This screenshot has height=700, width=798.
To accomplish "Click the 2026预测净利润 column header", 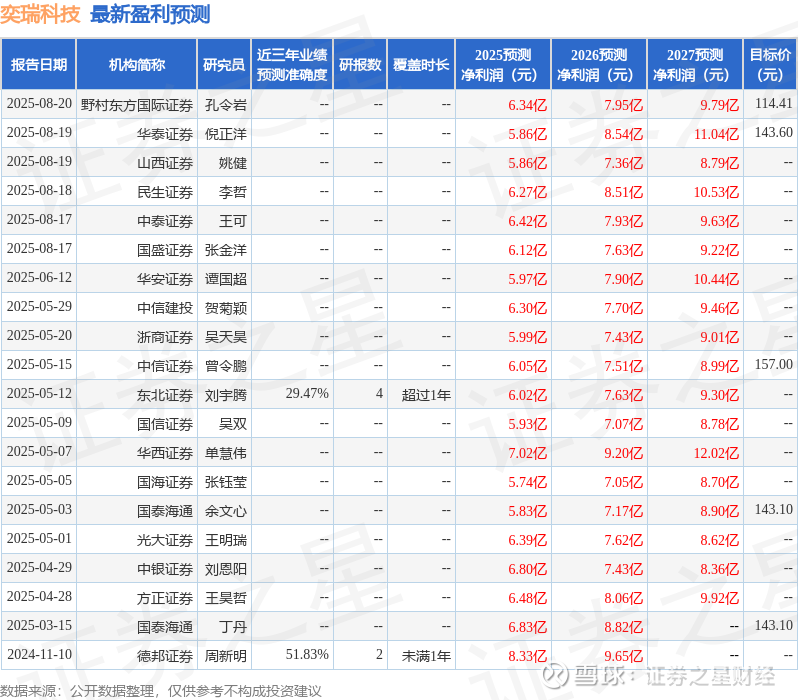I will pyautogui.click(x=599, y=65).
